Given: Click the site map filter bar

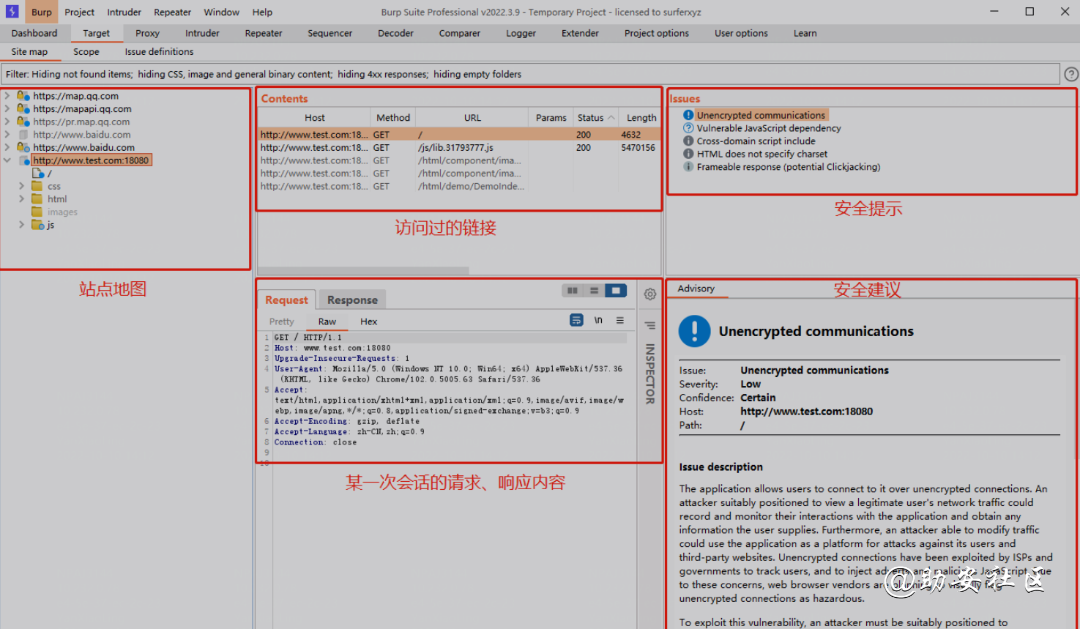Looking at the screenshot, I should pos(530,74).
